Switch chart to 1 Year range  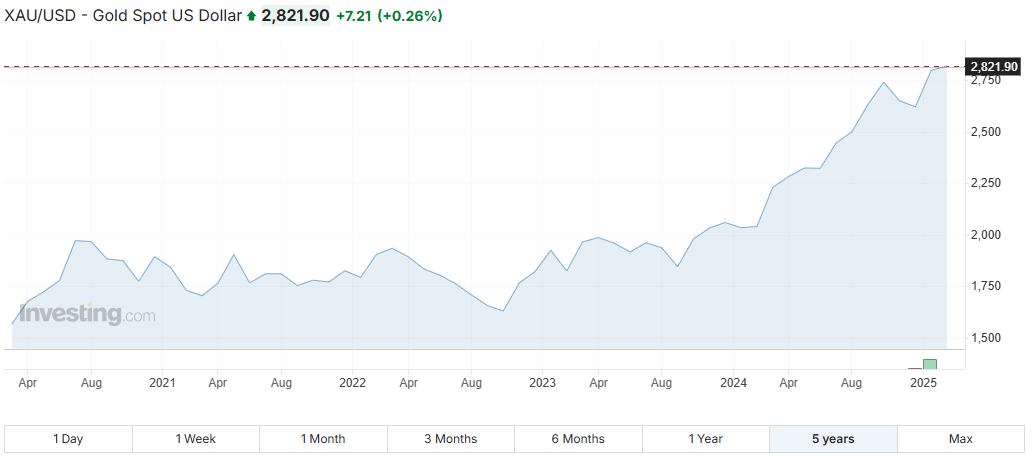[706, 439]
